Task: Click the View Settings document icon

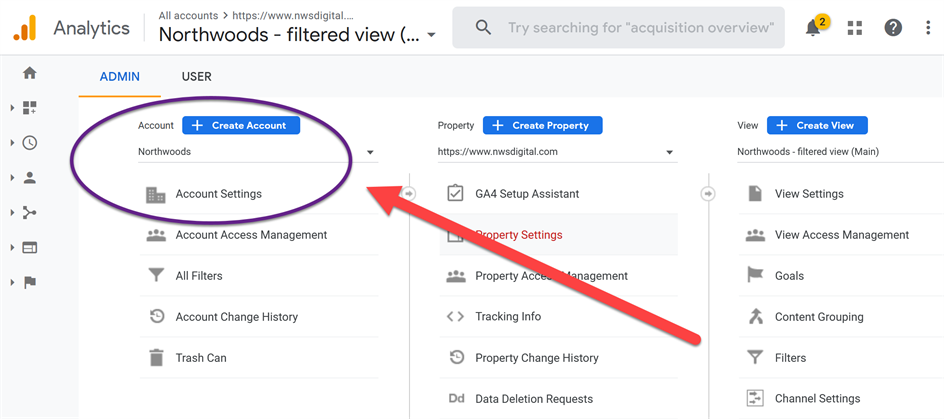Action: [x=754, y=194]
